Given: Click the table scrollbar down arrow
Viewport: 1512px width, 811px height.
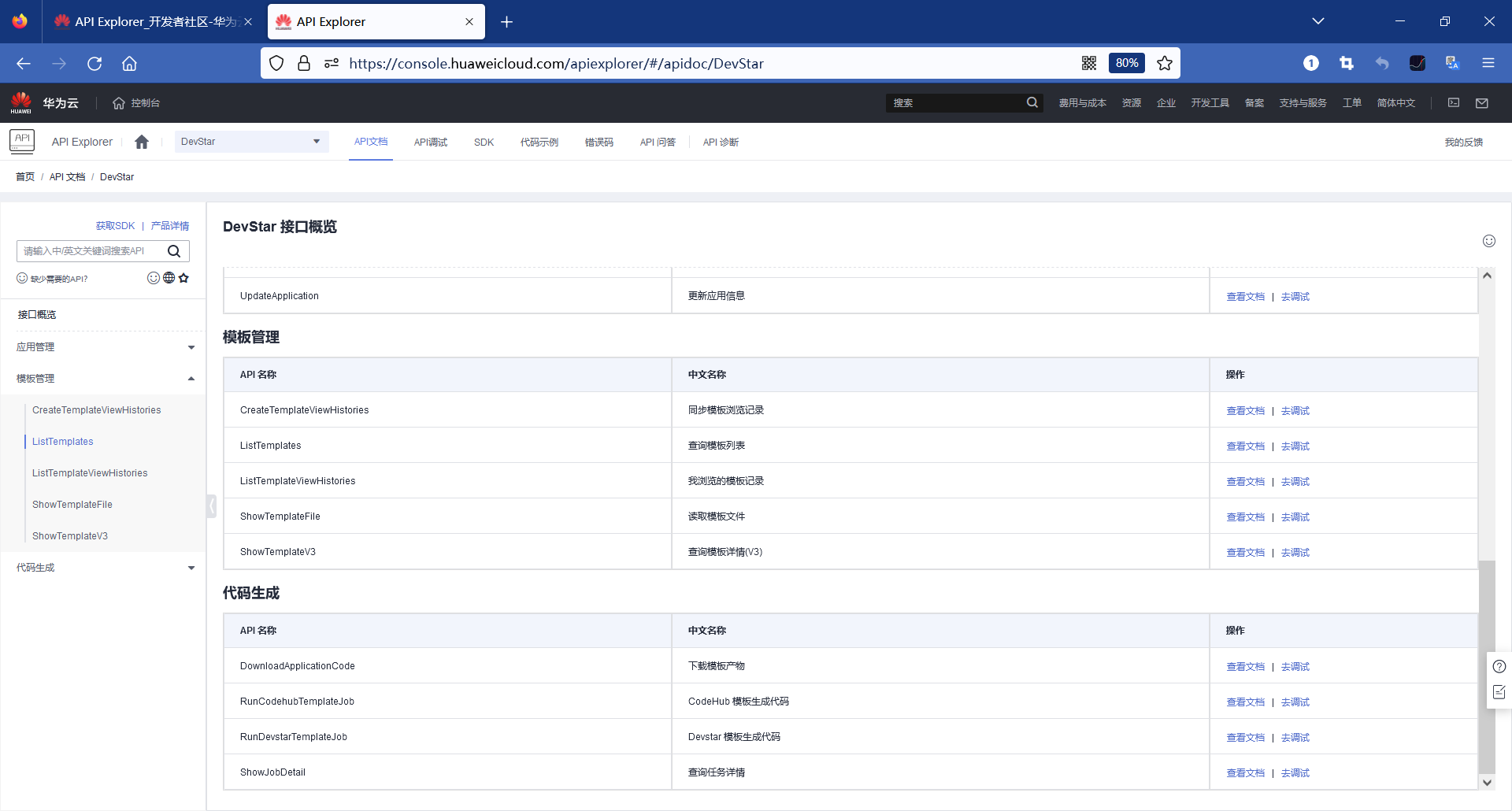Looking at the screenshot, I should [x=1487, y=783].
